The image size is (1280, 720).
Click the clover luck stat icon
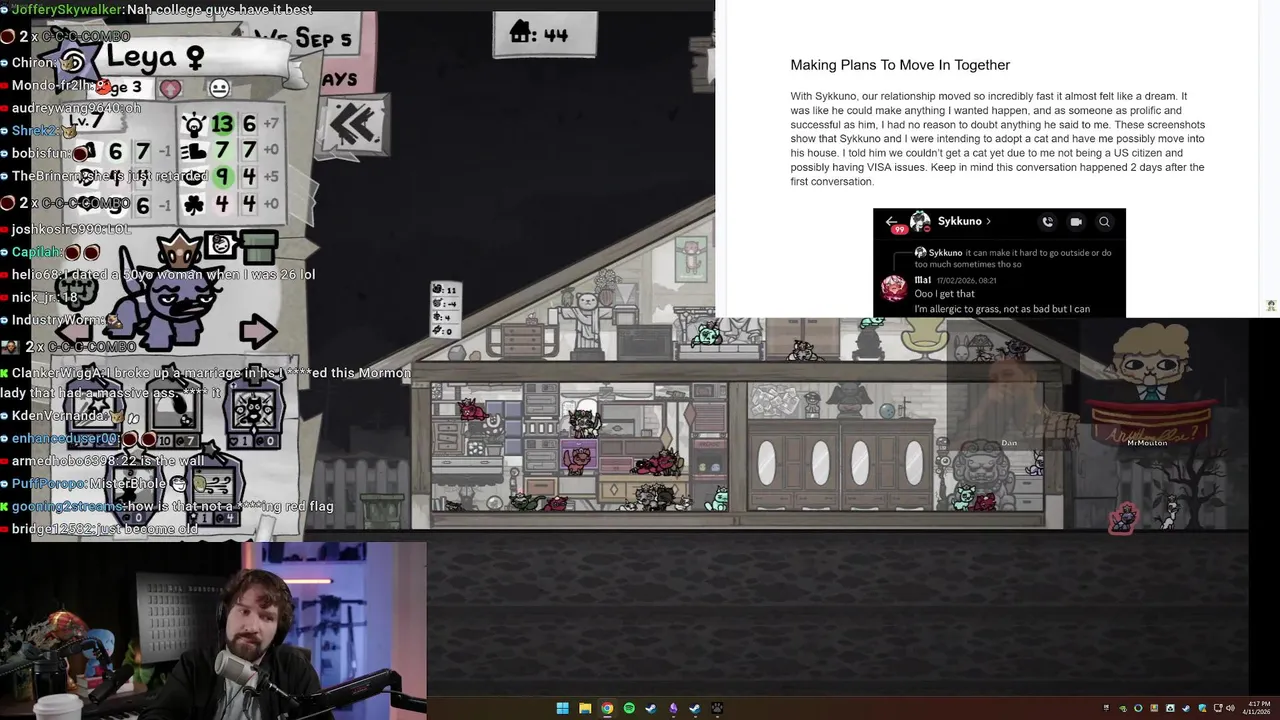click(x=194, y=205)
